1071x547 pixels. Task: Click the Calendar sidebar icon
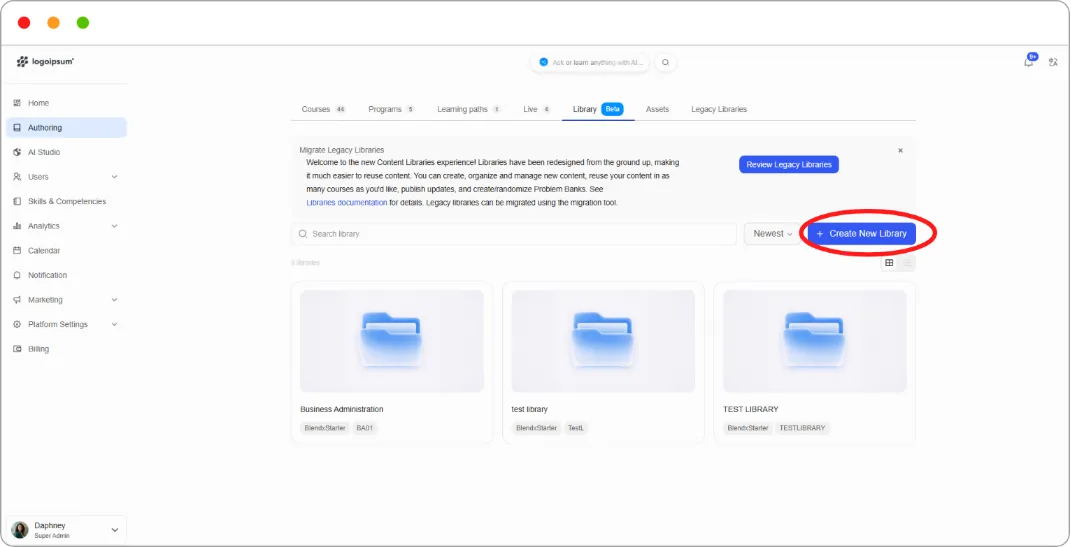coord(17,251)
